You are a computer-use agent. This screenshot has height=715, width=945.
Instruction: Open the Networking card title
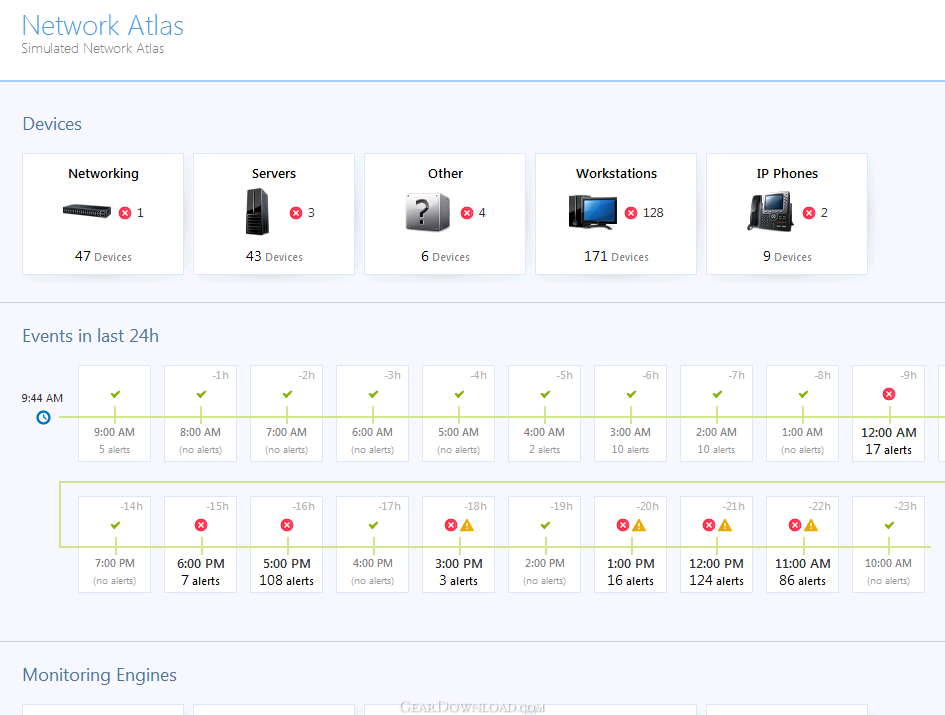coord(103,174)
